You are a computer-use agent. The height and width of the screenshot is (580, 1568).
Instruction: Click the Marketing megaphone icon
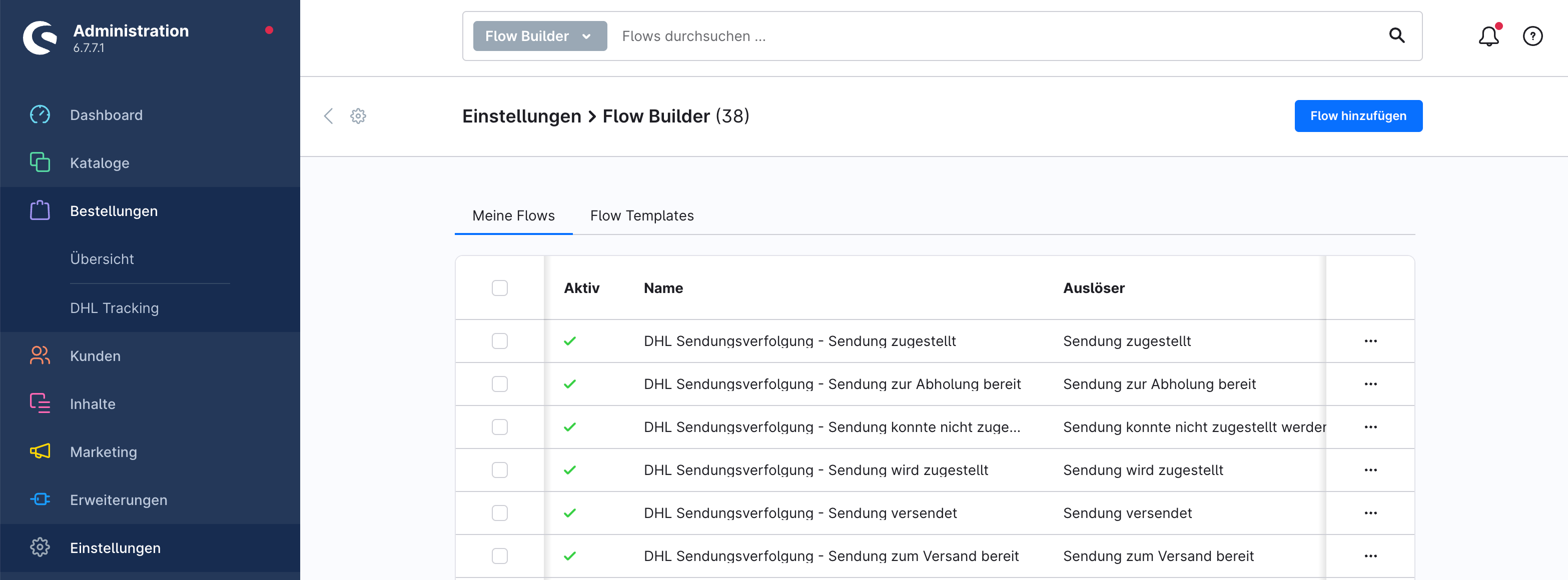point(40,451)
